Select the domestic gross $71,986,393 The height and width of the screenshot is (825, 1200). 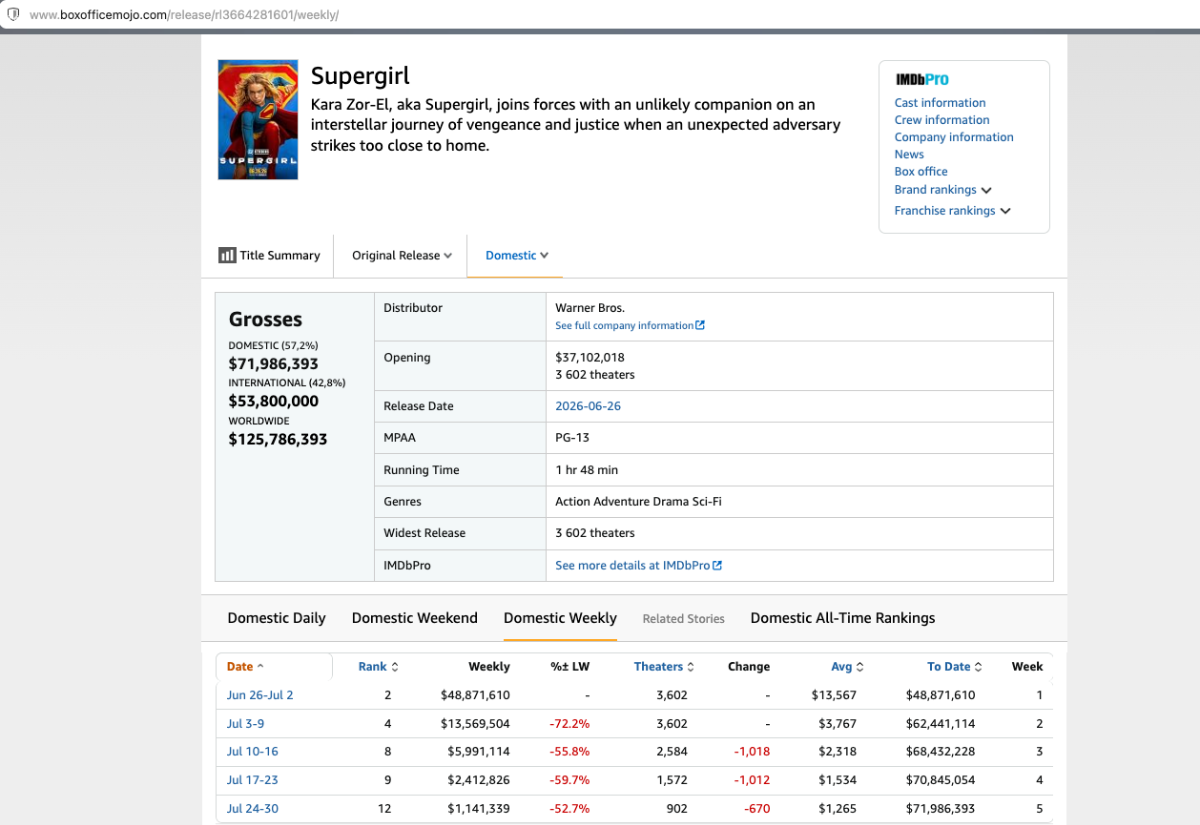[273, 364]
